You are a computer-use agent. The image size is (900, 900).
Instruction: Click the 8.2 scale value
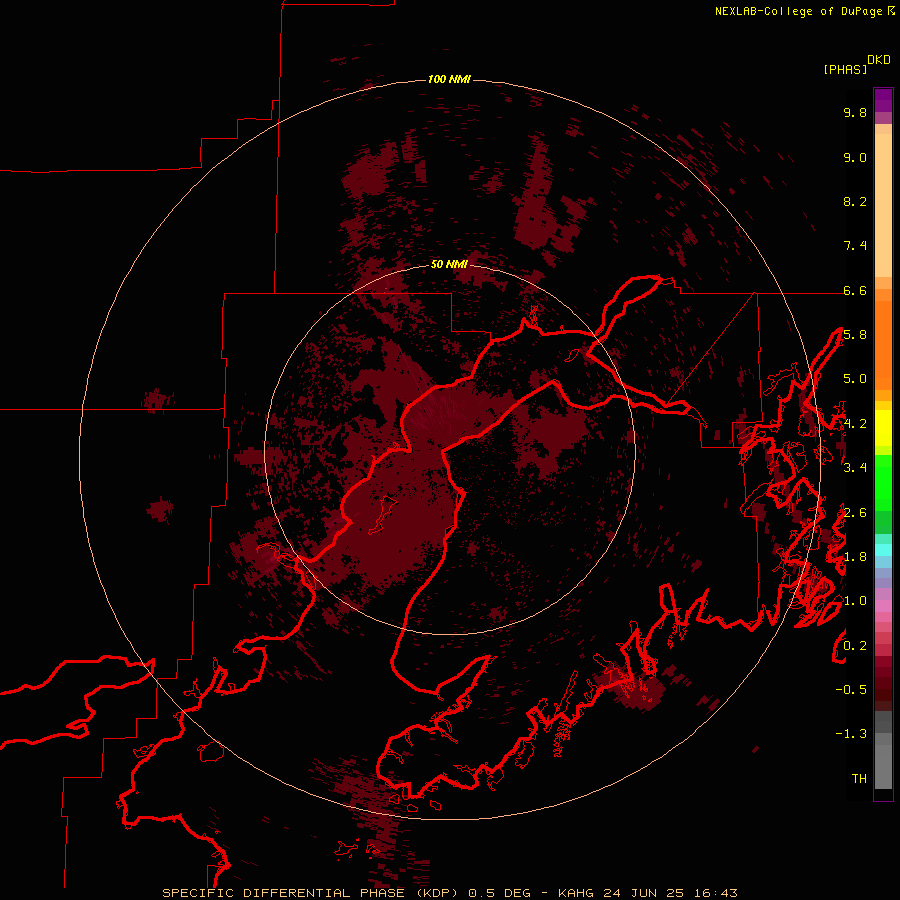855,201
